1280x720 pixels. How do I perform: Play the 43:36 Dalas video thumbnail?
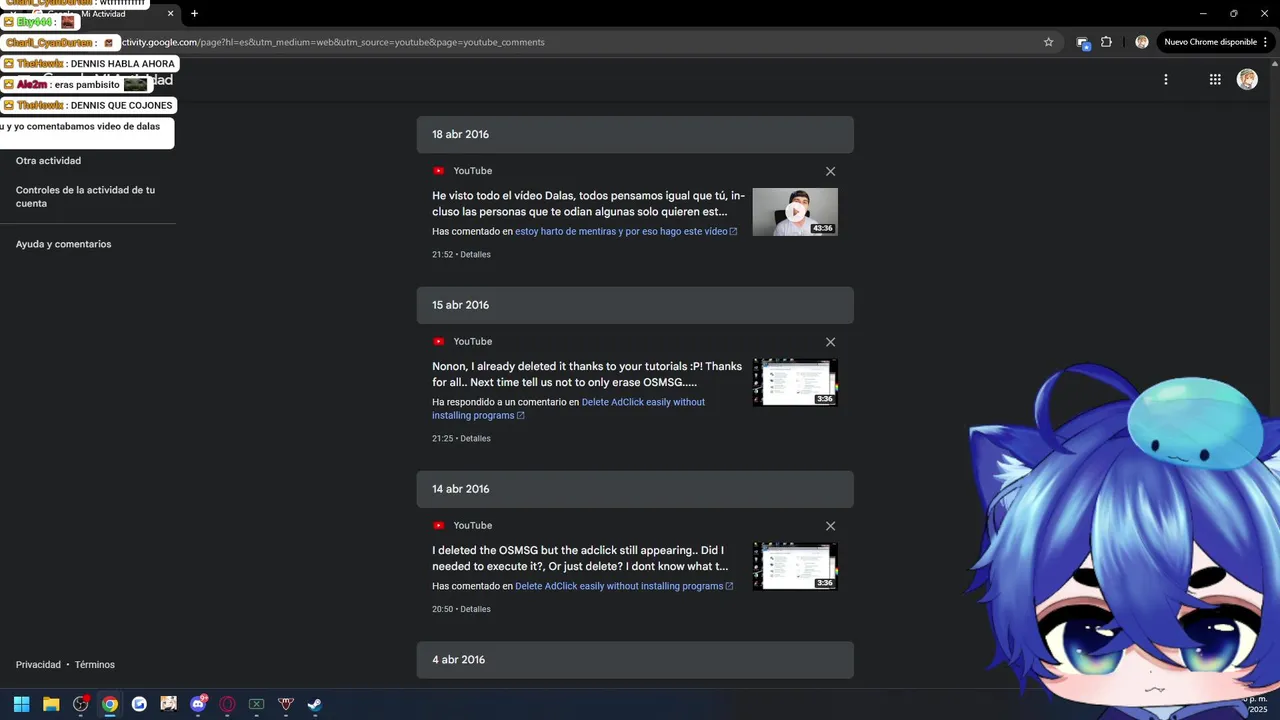click(x=795, y=212)
